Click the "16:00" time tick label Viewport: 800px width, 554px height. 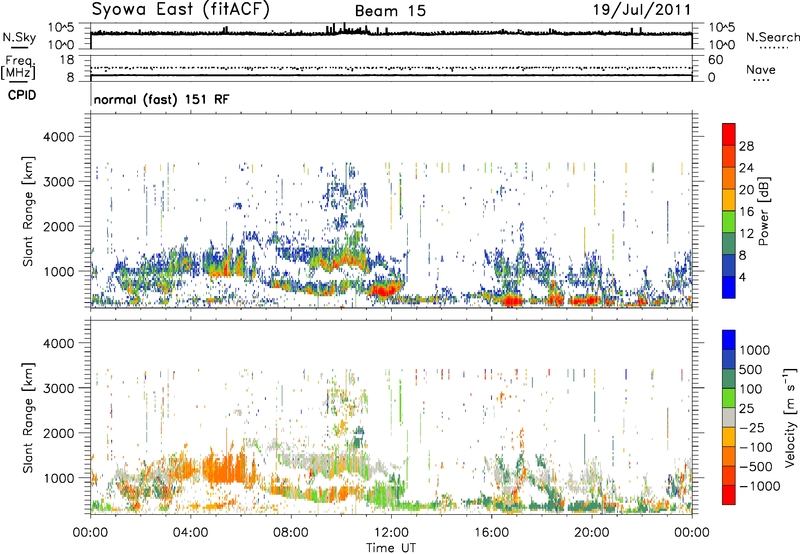491,533
